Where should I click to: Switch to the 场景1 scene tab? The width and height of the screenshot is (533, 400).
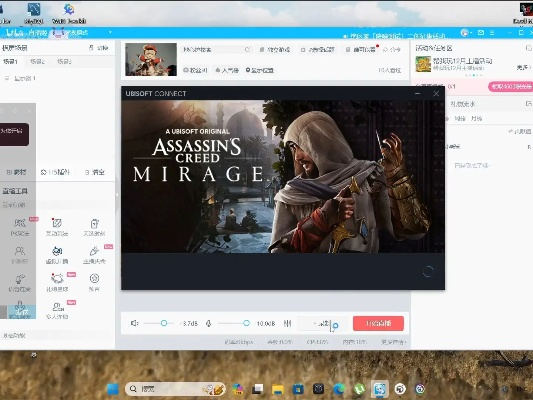point(11,62)
